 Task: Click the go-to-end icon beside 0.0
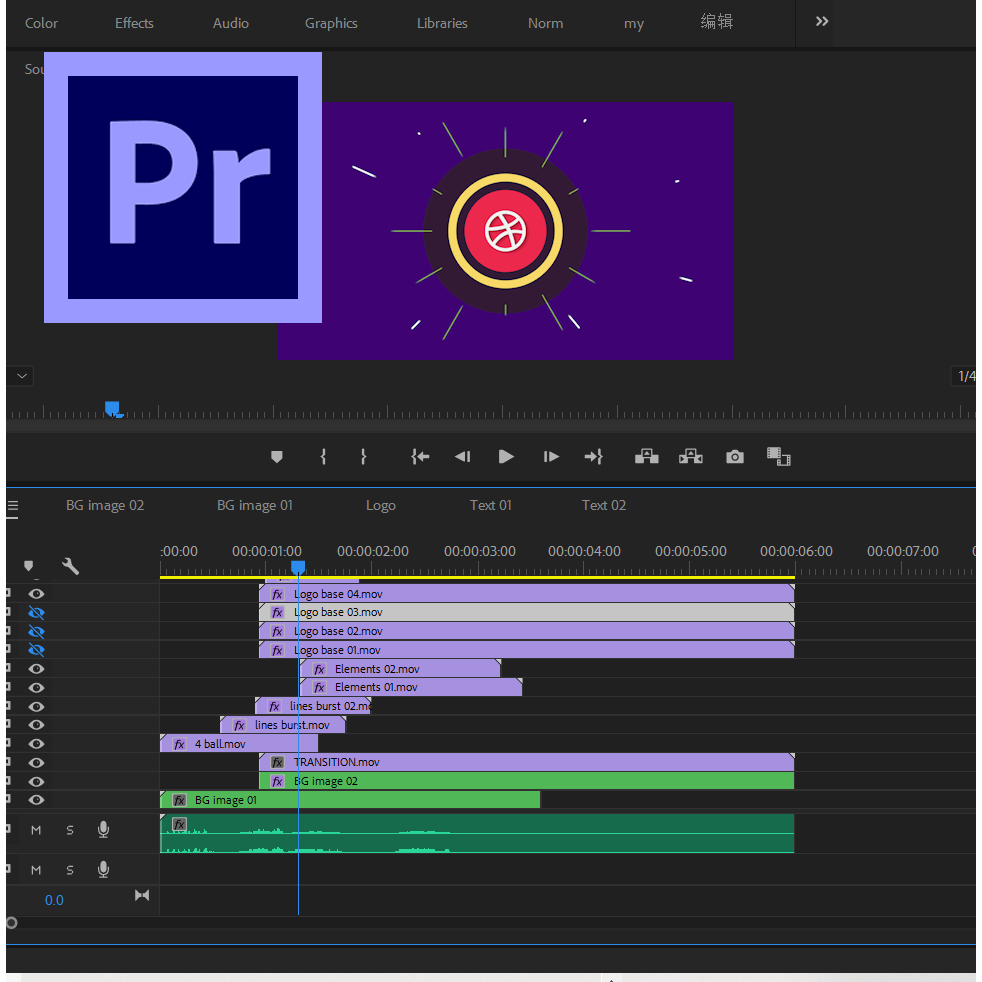142,896
